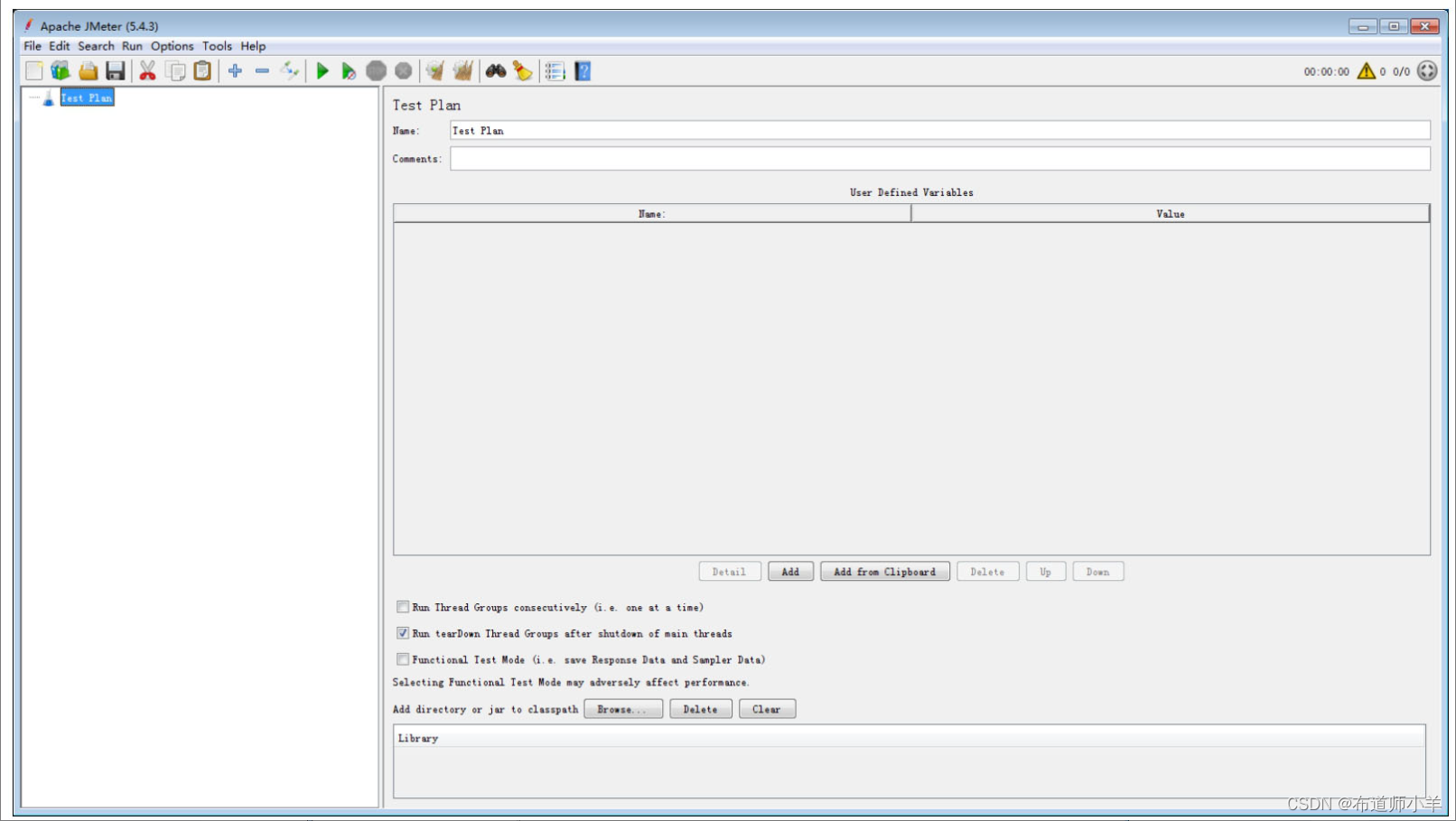Viewport: 1456px width, 821px height.
Task: Focus the Comments input field
Action: (940, 158)
